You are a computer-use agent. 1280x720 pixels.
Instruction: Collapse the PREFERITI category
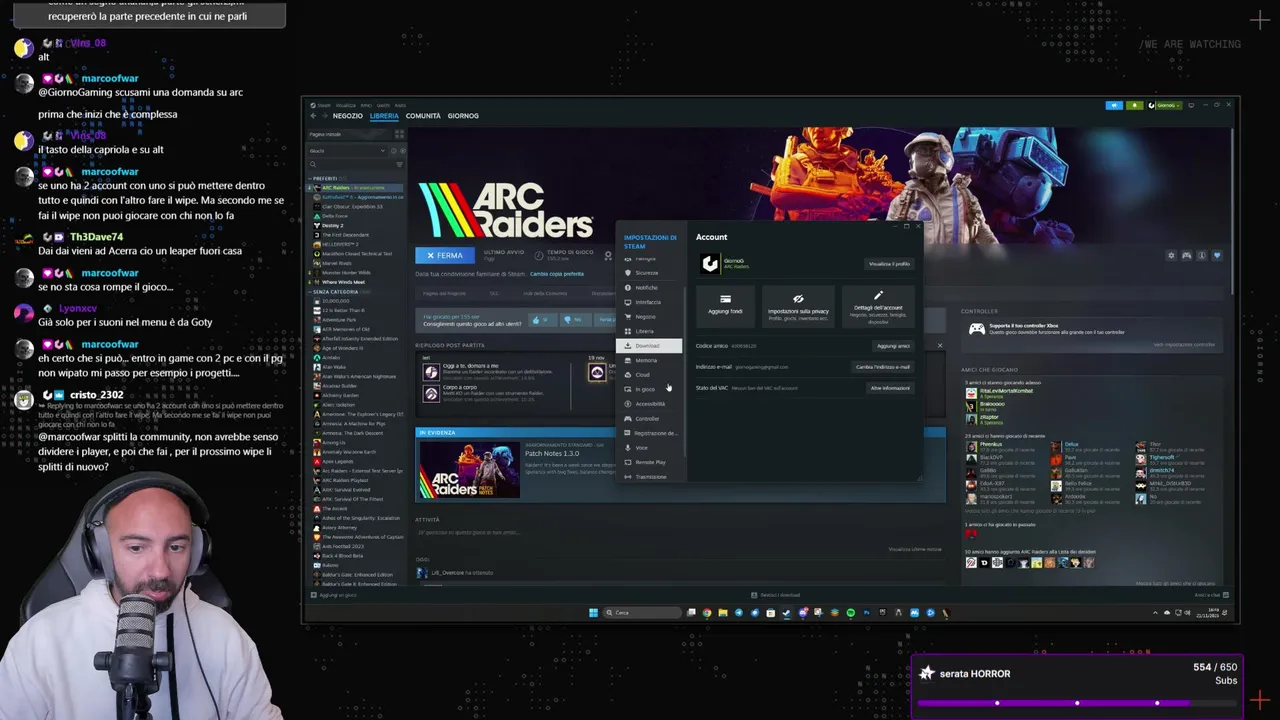(324, 179)
